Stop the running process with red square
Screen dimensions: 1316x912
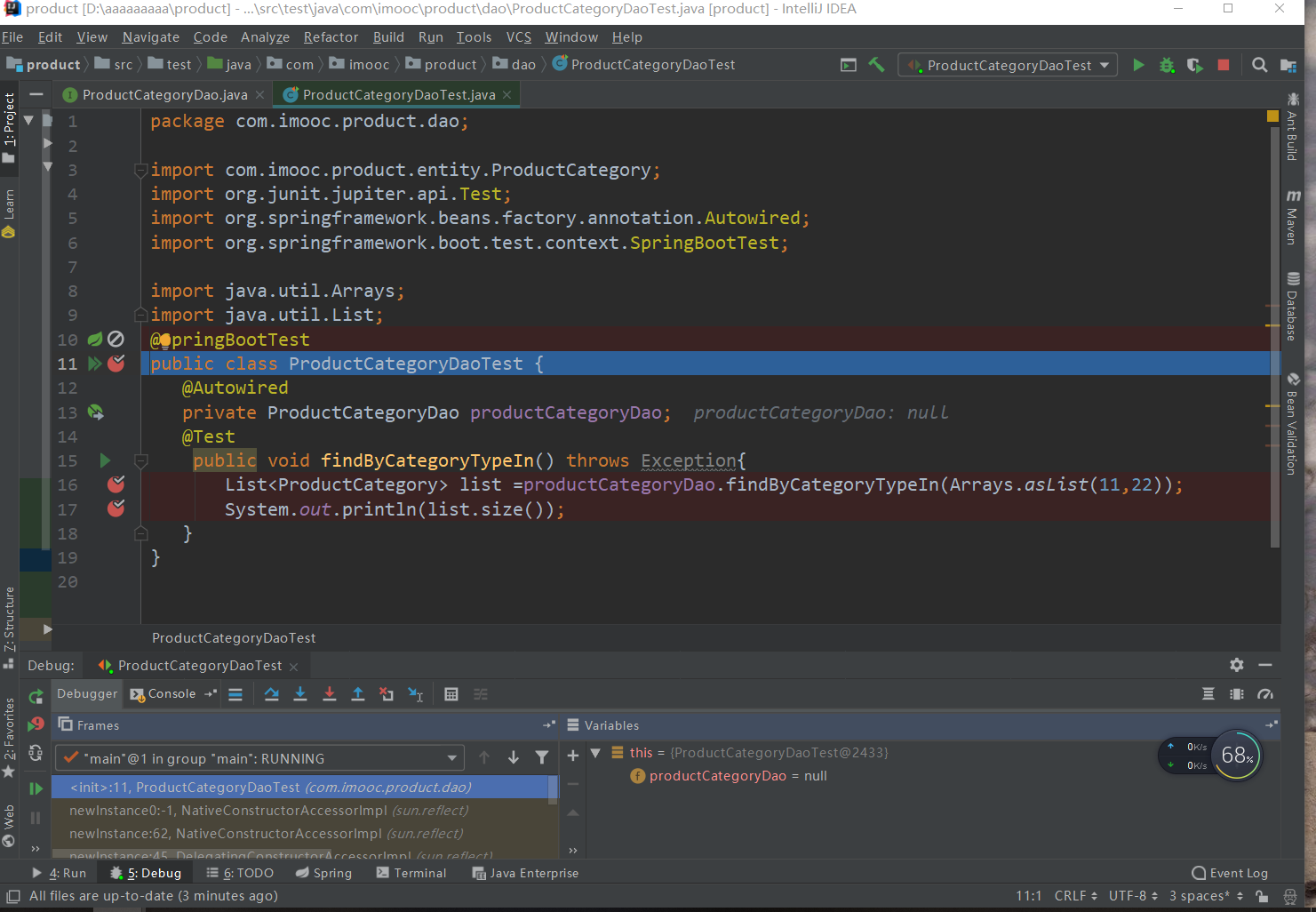click(1224, 65)
